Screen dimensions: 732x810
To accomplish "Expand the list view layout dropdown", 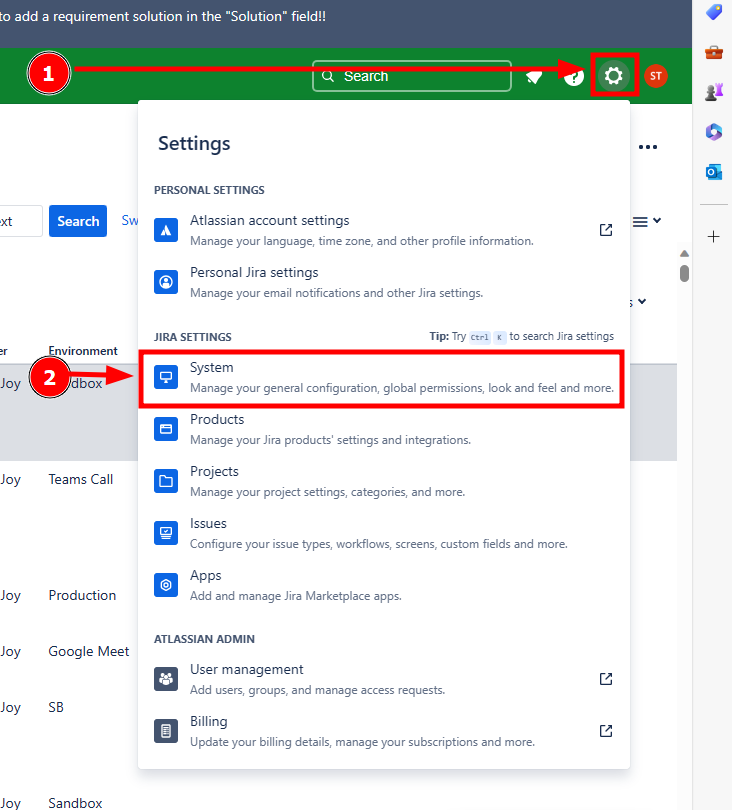I will tap(647, 221).
